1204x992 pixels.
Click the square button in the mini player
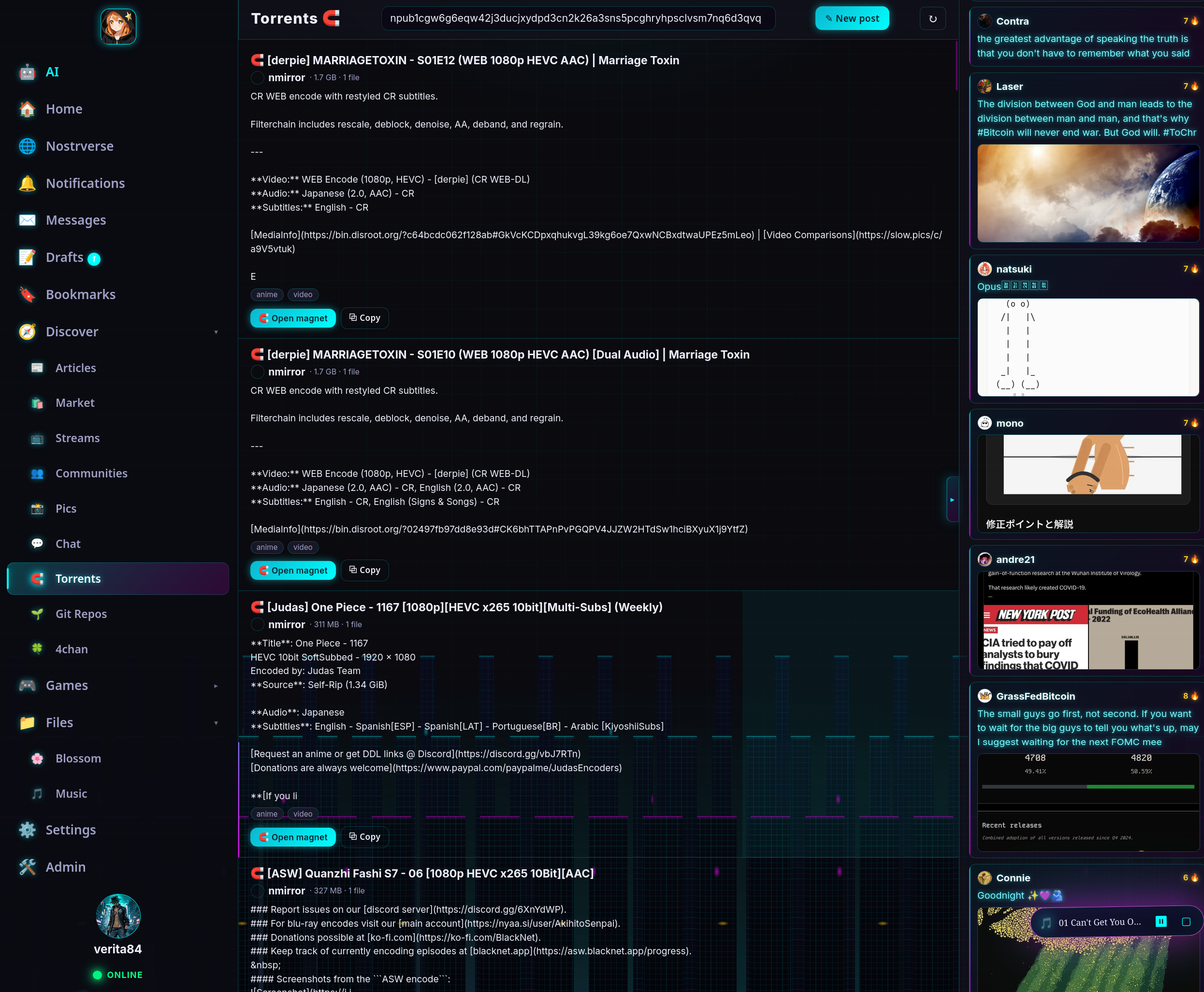(x=1186, y=922)
